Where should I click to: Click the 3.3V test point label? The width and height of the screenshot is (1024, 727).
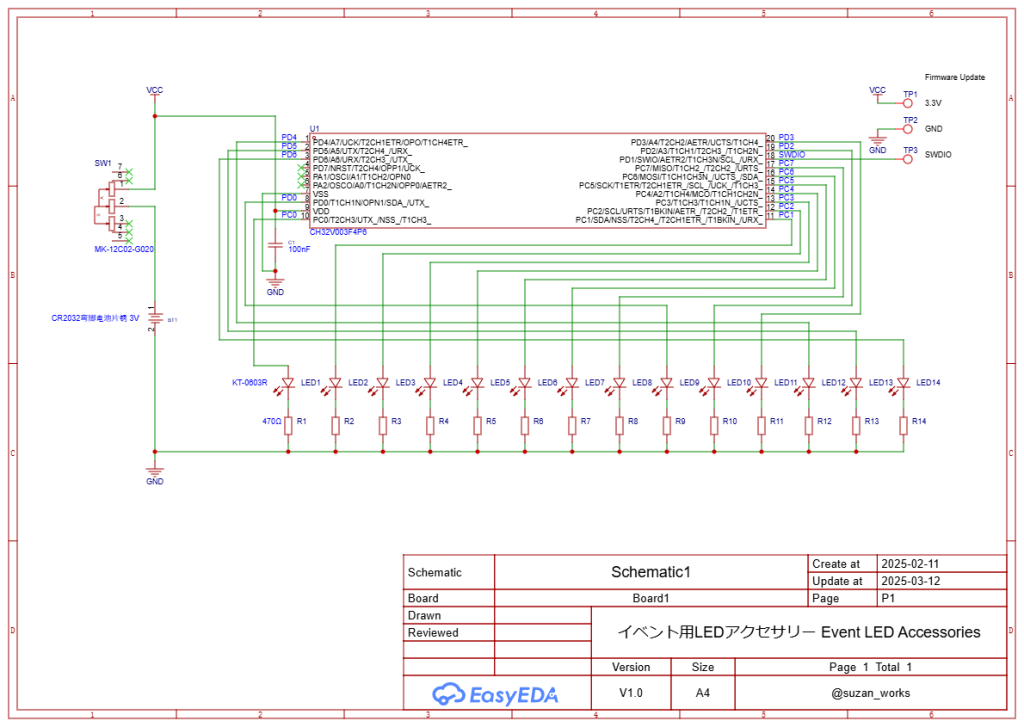[x=933, y=103]
